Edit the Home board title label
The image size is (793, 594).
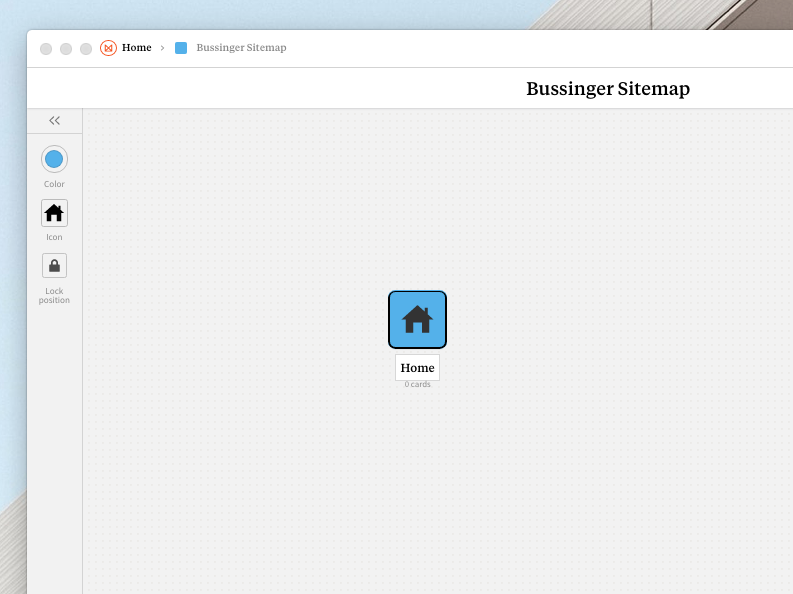coord(417,368)
